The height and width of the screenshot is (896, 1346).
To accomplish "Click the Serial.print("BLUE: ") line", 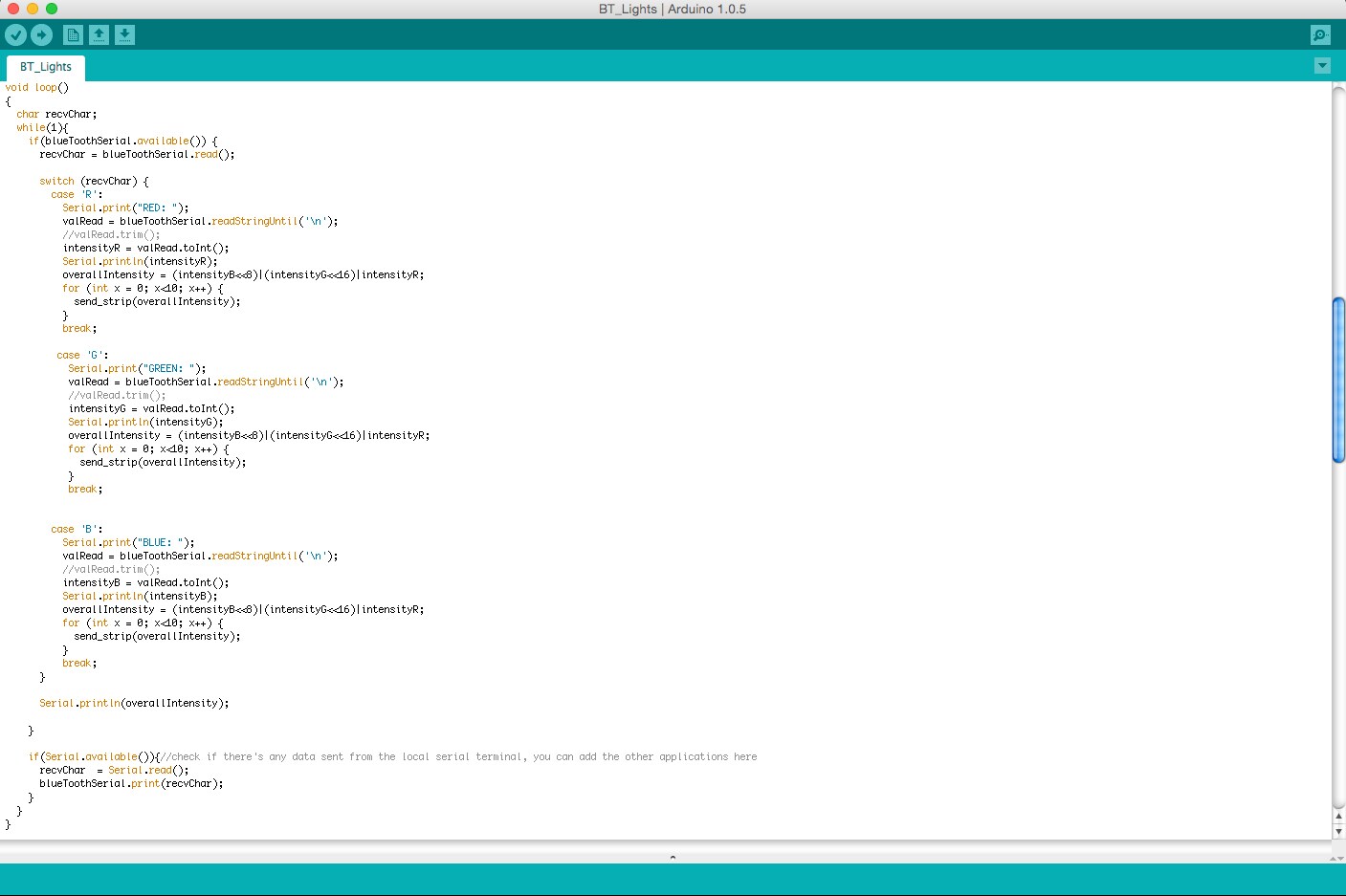I will click(x=128, y=542).
